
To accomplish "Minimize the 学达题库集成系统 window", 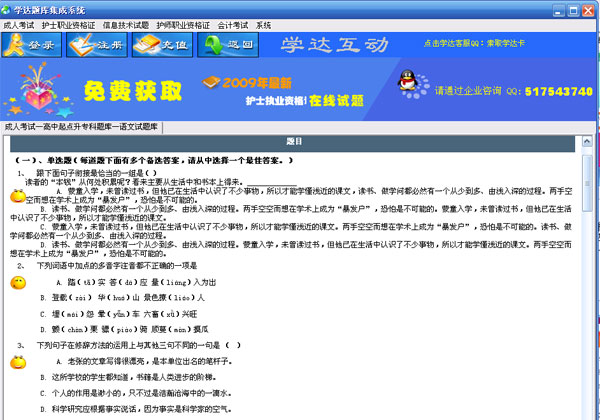I will click(559, 11).
